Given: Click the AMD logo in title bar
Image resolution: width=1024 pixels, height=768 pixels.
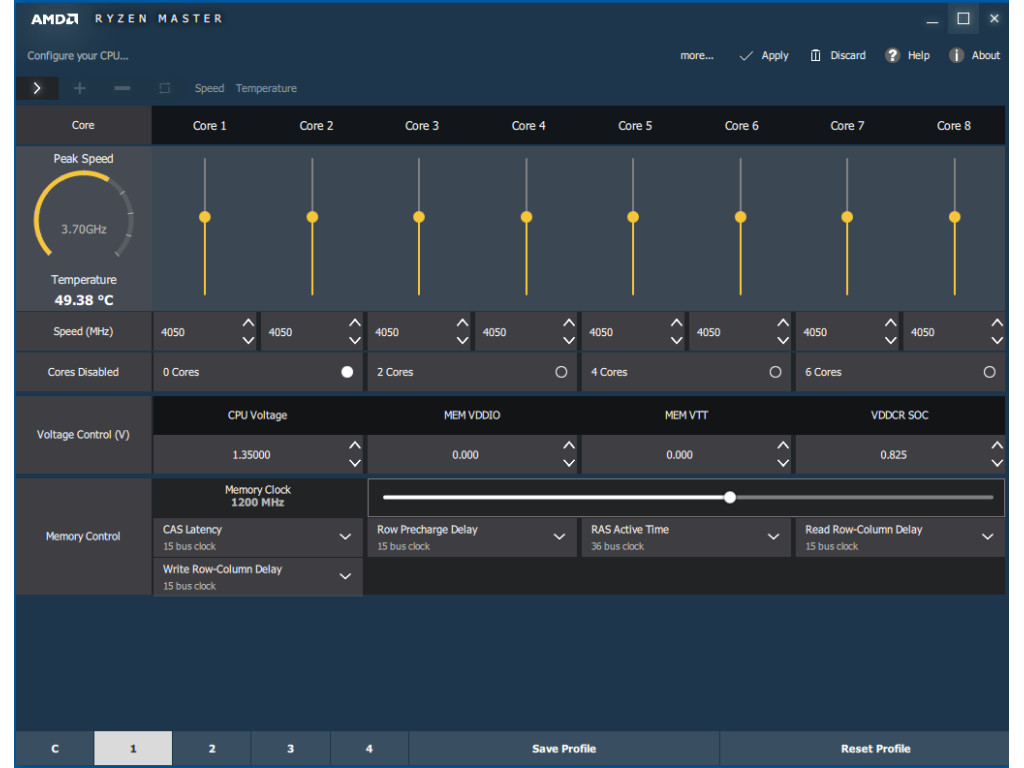Looking at the screenshot, I should [55, 19].
